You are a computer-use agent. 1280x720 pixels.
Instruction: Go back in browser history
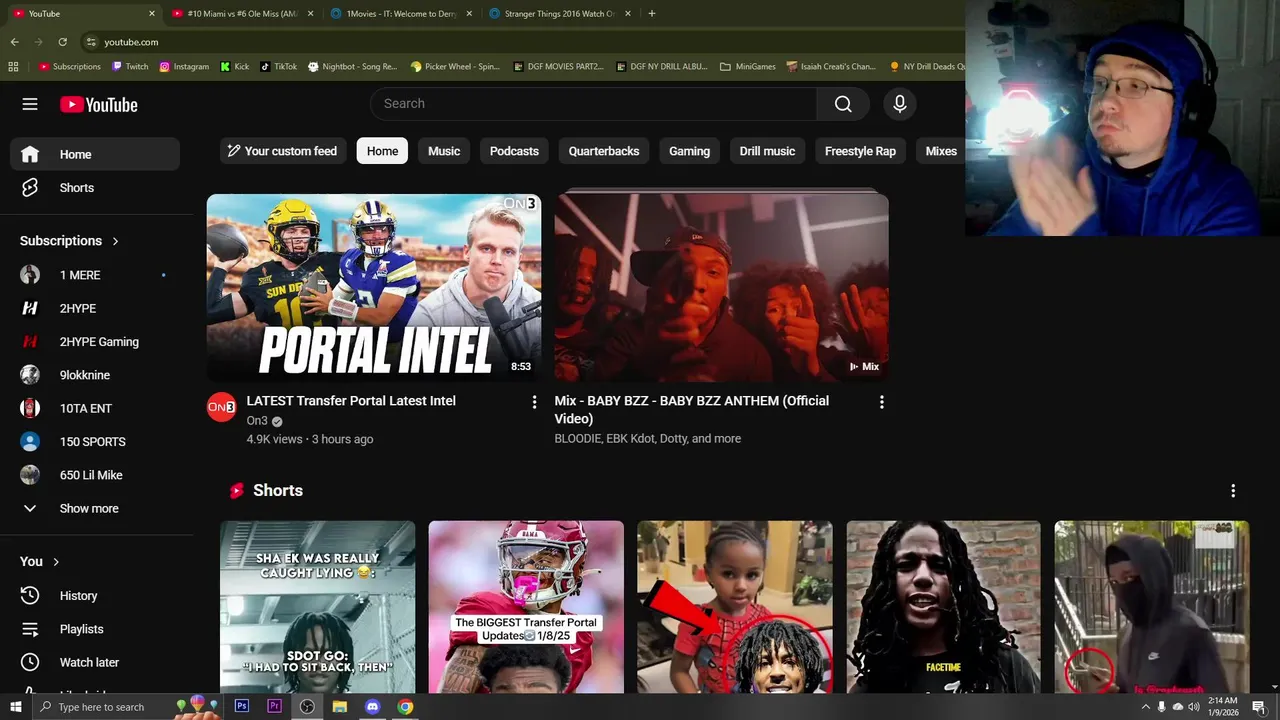(x=14, y=42)
